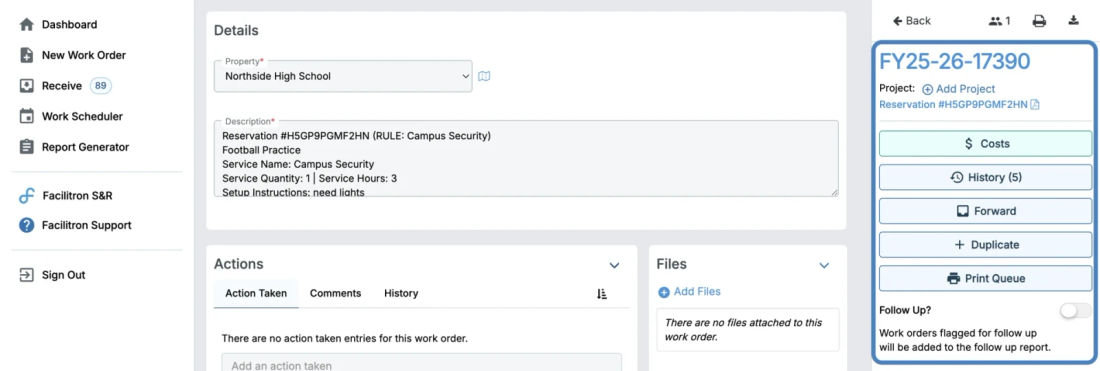Image resolution: width=1100 pixels, height=371 pixels.
Task: Open New Work Order in the sidebar
Action: (x=83, y=55)
